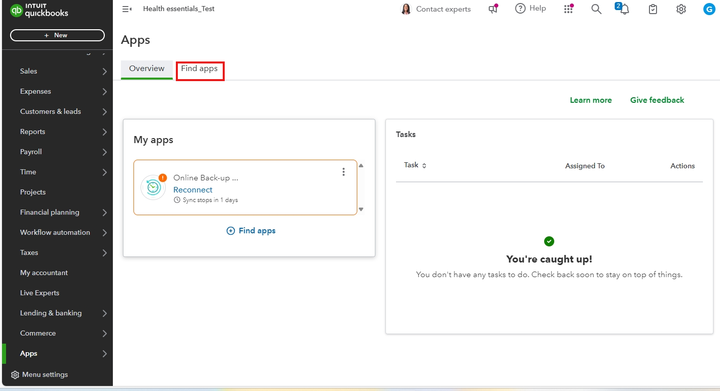Click the Health essentials_Test company name

pyautogui.click(x=179, y=9)
